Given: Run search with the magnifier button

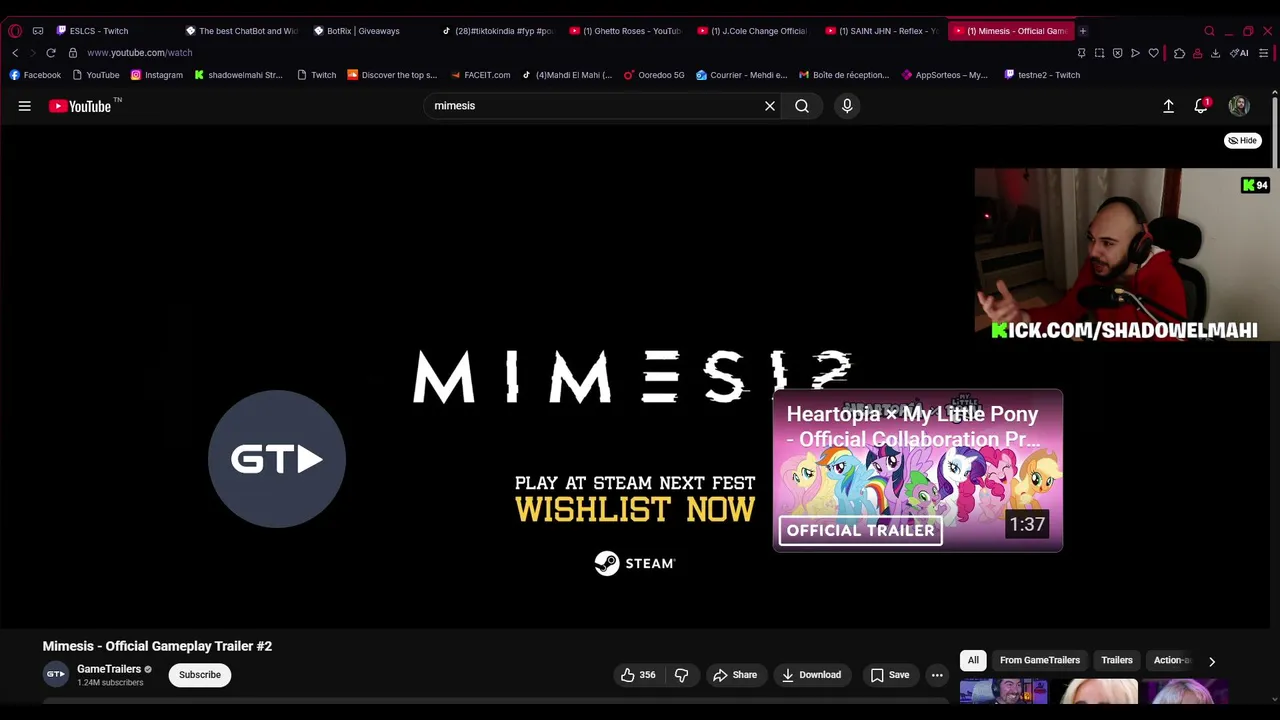Looking at the screenshot, I should coord(802,106).
